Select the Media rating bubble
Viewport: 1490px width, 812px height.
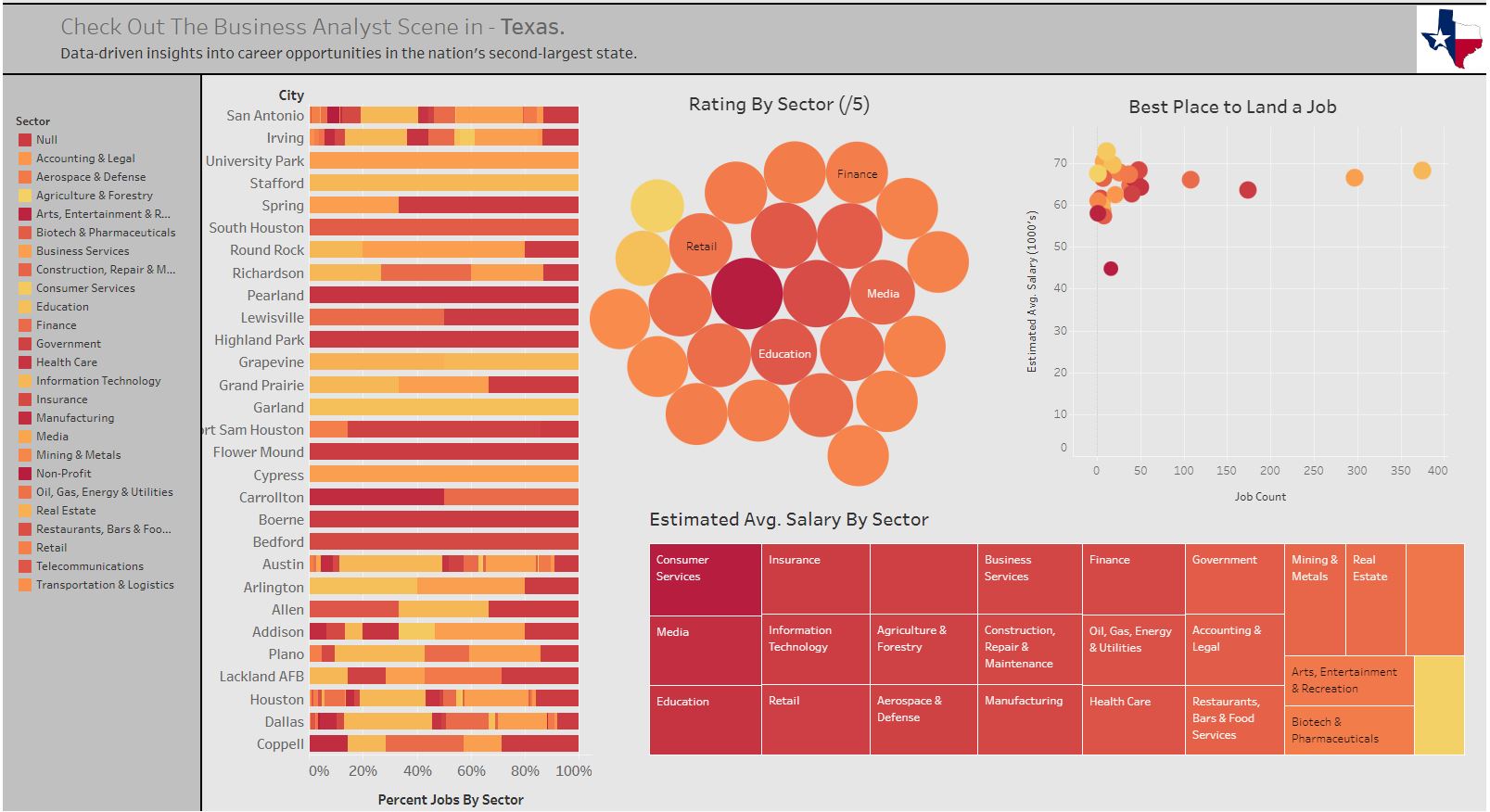[x=882, y=293]
